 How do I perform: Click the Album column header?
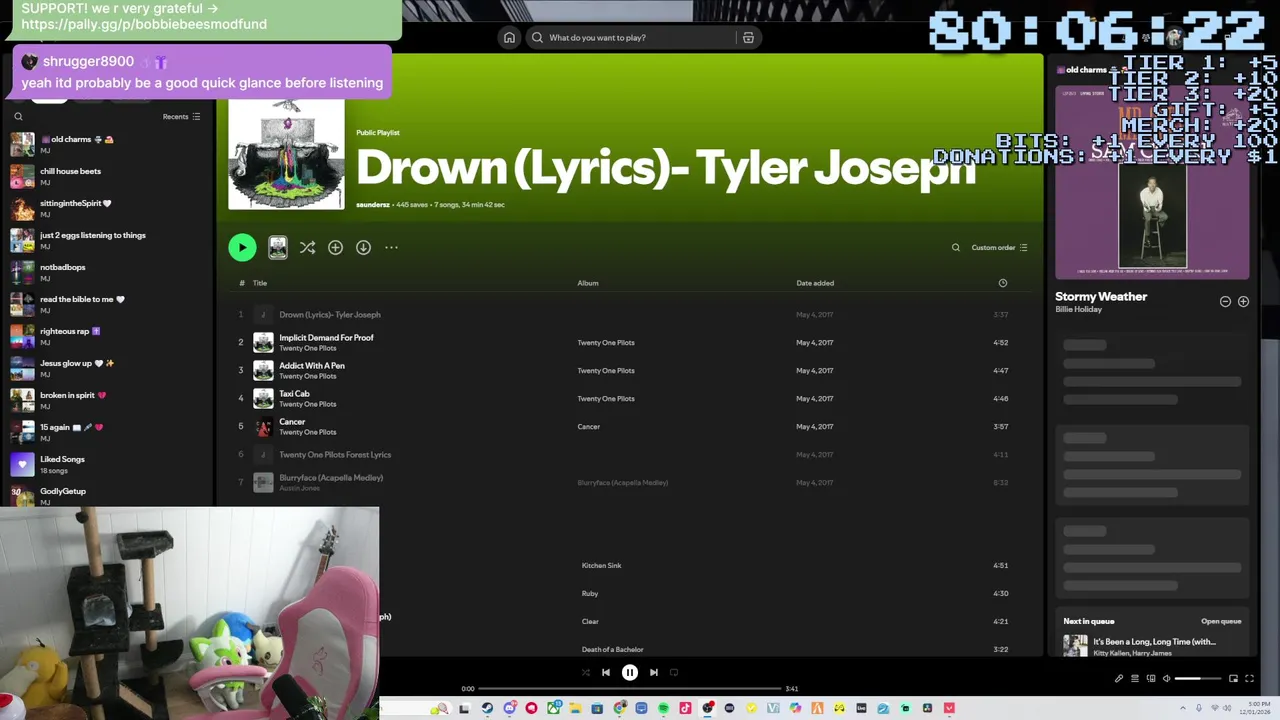[588, 283]
